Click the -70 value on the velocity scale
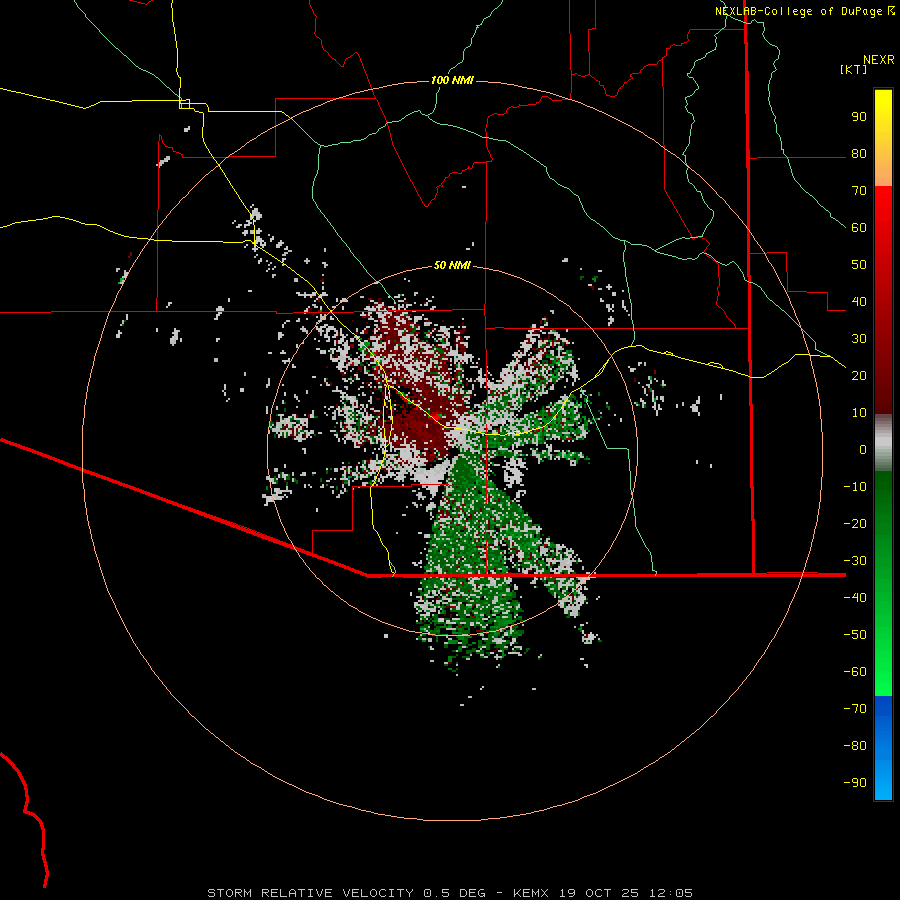The height and width of the screenshot is (900, 900). [855, 709]
